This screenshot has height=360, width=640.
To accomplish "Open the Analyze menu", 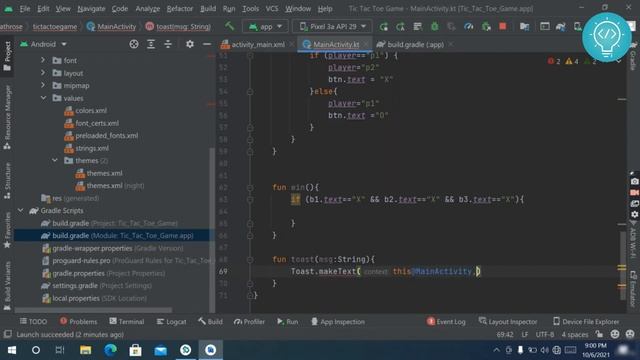I will click(148, 9).
